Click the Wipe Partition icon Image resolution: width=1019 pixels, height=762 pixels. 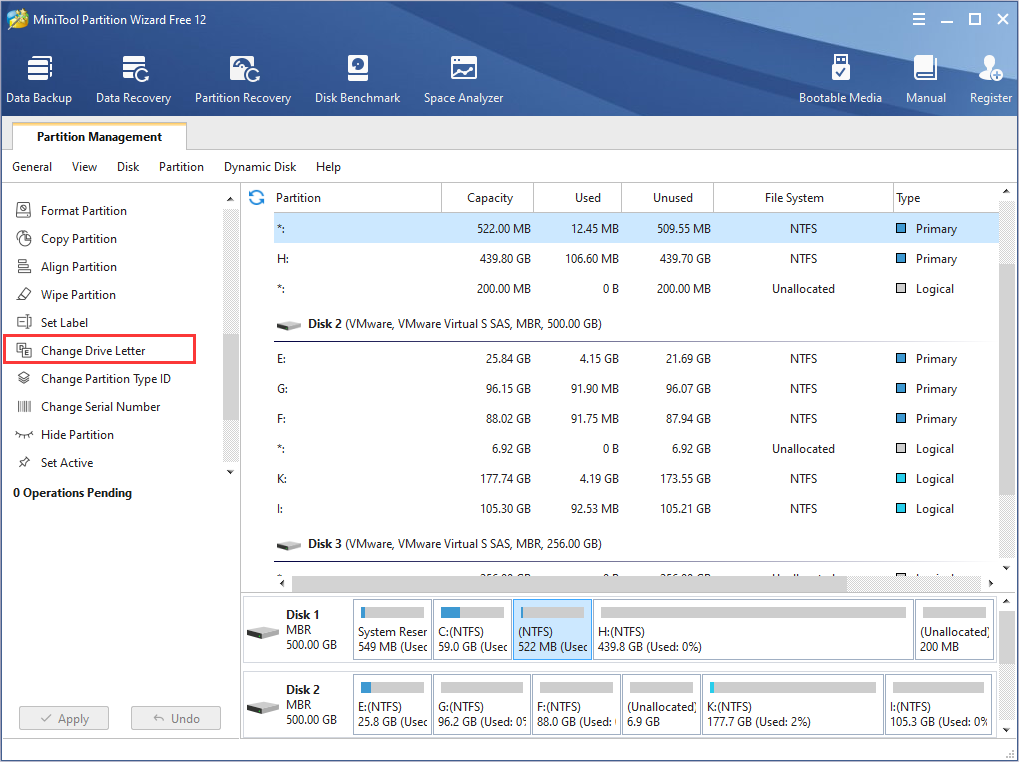[24, 294]
